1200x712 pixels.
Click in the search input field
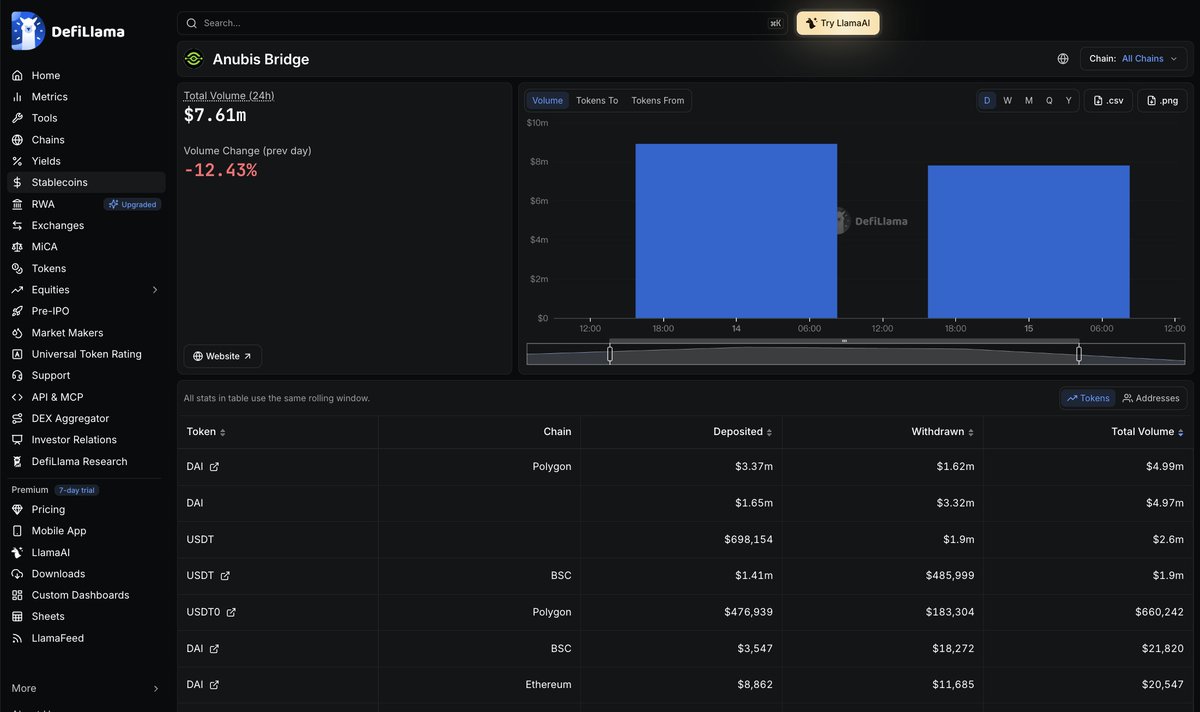pos(484,23)
